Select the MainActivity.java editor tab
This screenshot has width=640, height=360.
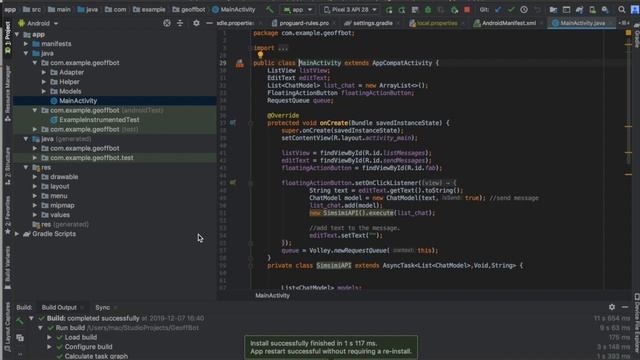(582, 23)
